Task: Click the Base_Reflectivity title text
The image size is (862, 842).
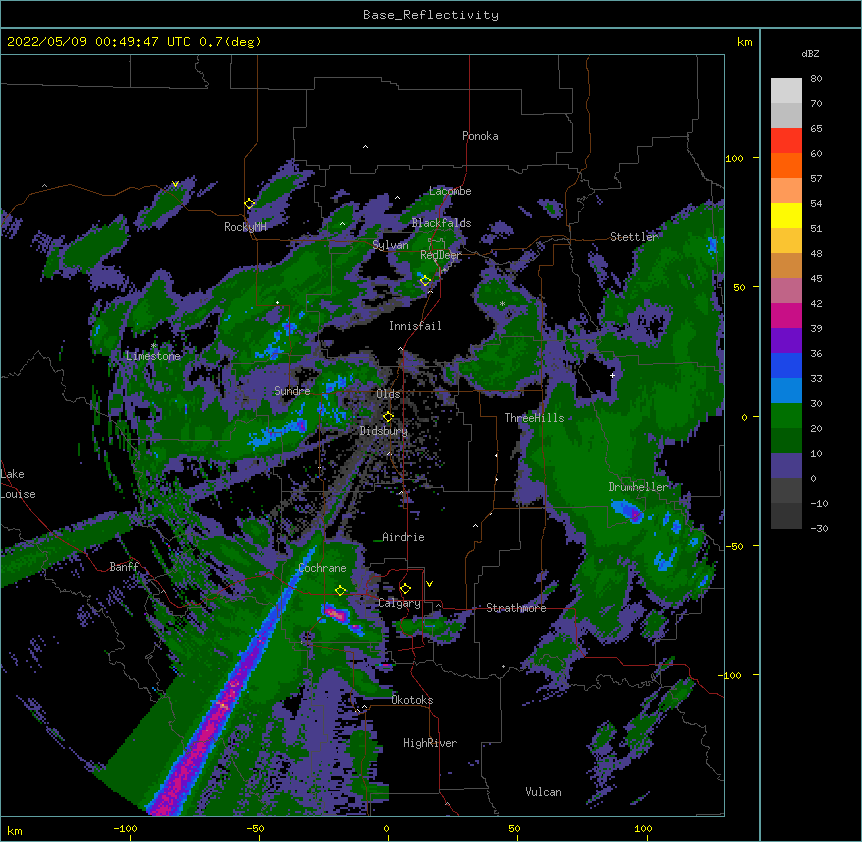Action: pyautogui.click(x=431, y=15)
